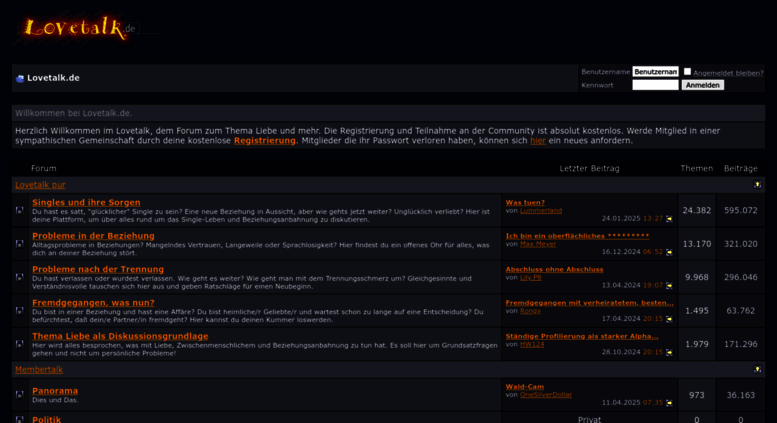The width and height of the screenshot is (777, 423).
Task: Open last post Ich bin ein oberflächliches
Action: [x=577, y=236]
